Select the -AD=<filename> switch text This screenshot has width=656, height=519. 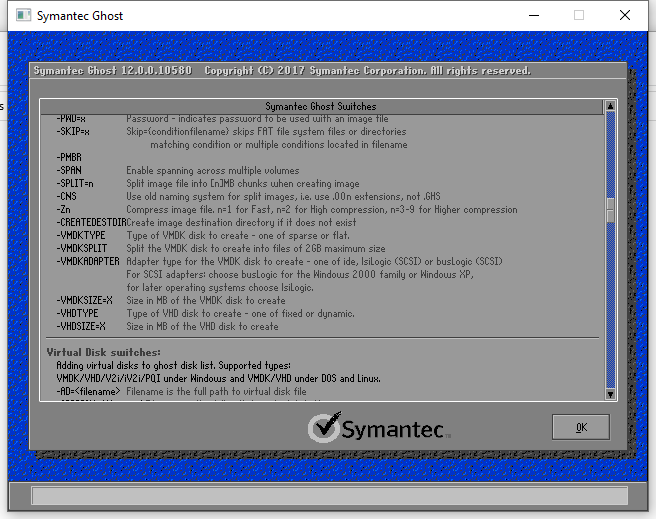click(x=88, y=391)
